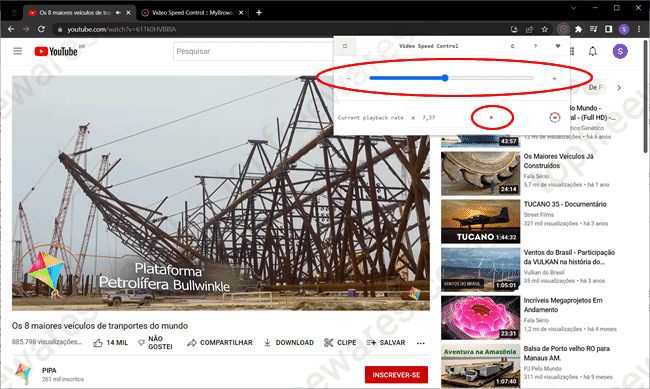Click the like button showing 14 MIL

(110, 343)
